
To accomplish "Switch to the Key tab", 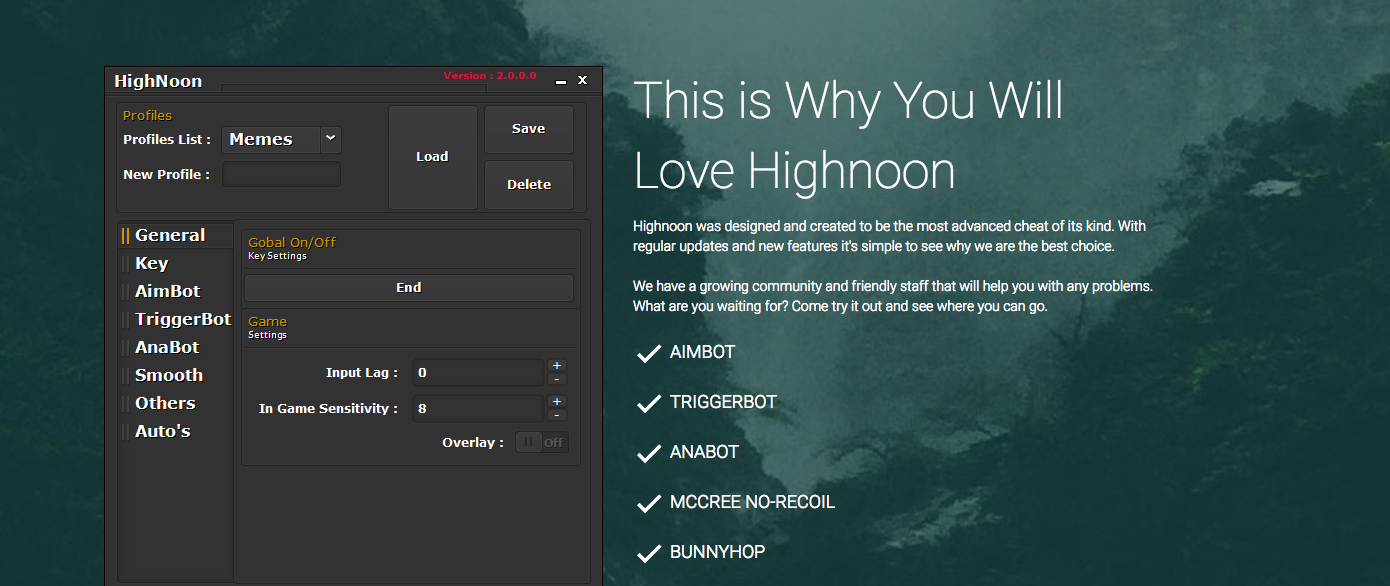I will pyautogui.click(x=176, y=263).
